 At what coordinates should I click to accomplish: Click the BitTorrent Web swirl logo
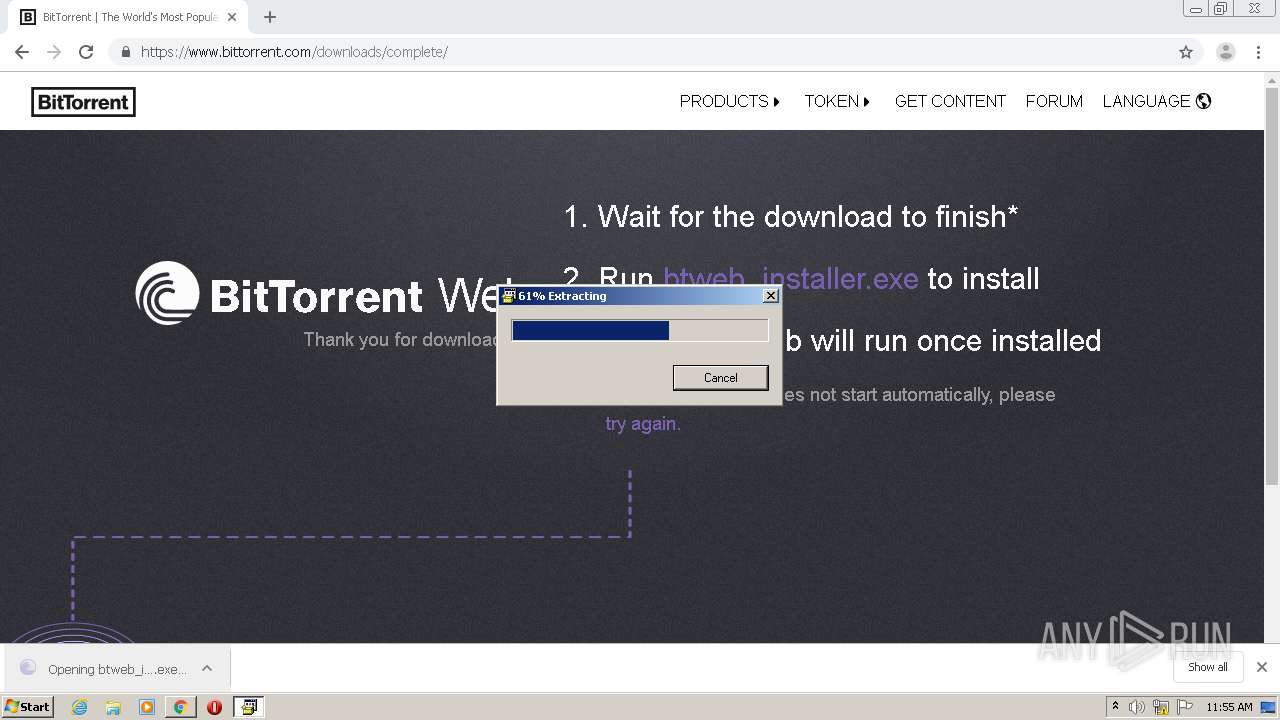167,293
